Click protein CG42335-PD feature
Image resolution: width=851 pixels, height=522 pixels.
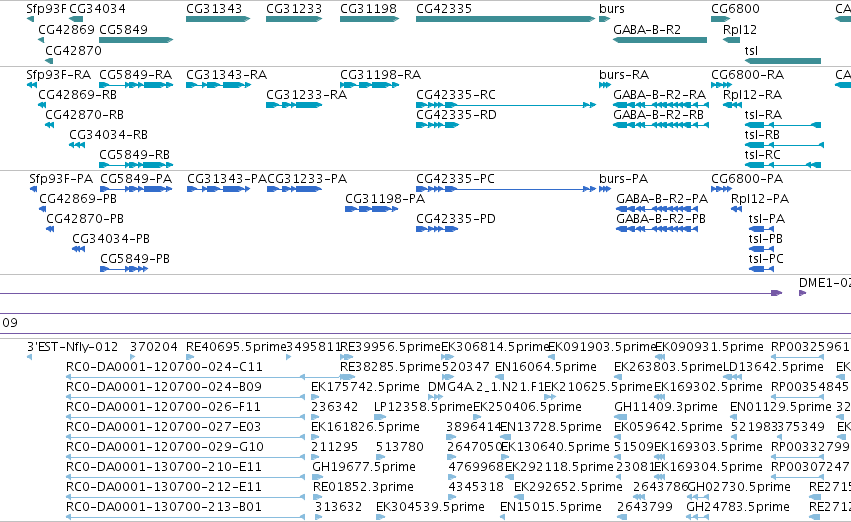437,229
